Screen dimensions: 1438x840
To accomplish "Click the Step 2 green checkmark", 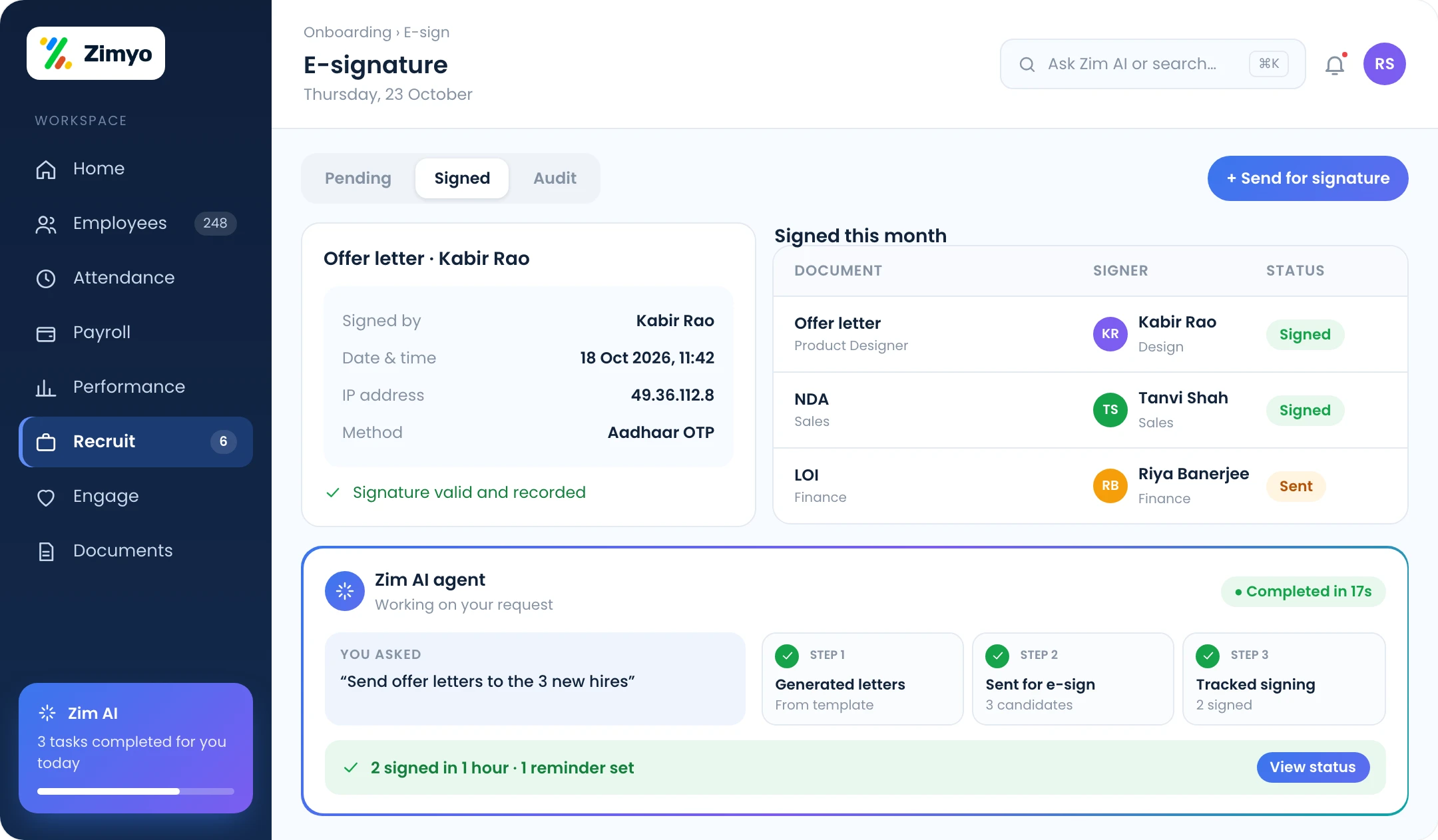I will tap(997, 656).
